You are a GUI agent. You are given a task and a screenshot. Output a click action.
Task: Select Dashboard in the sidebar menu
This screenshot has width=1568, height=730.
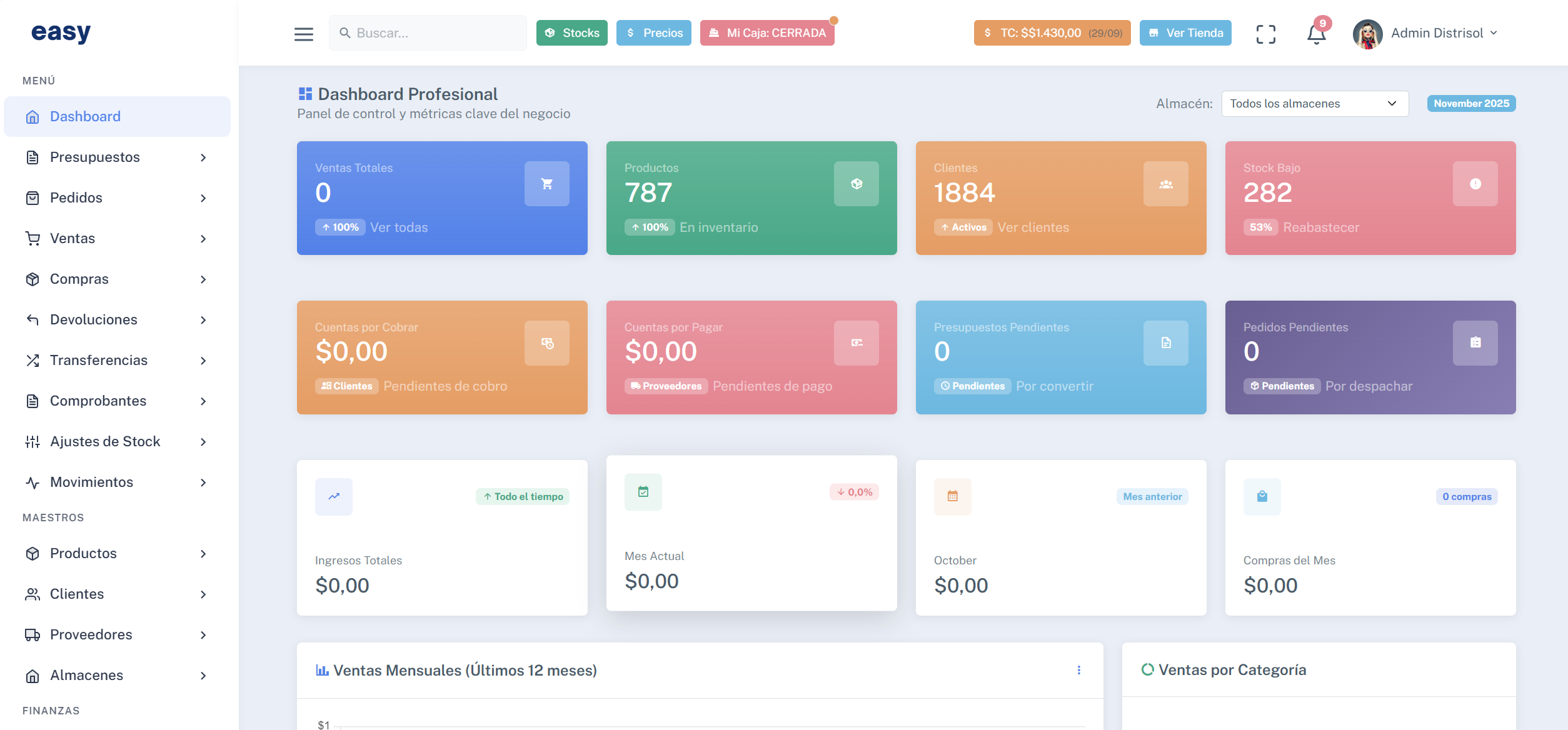86,116
